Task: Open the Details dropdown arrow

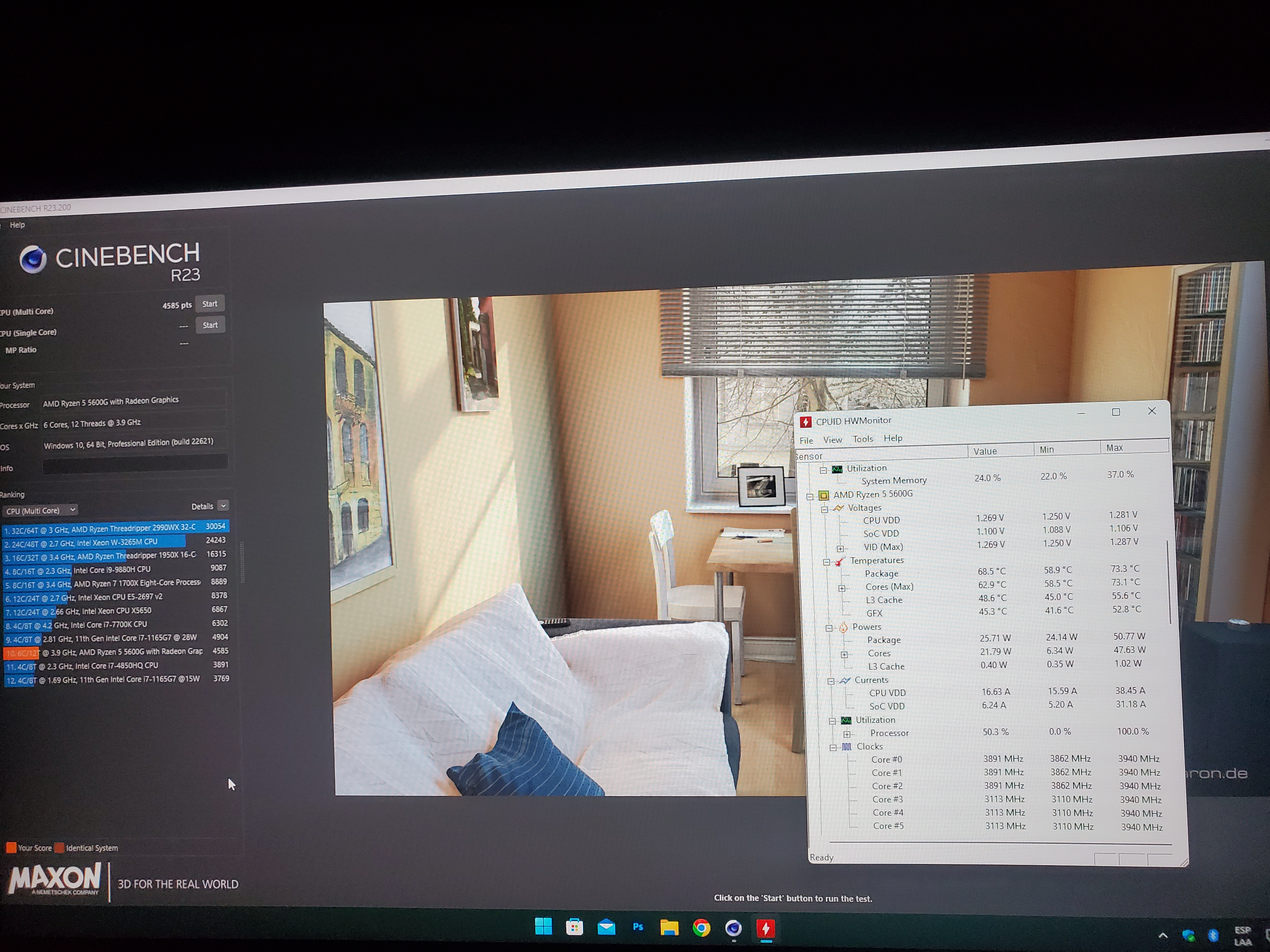Action: click(224, 506)
